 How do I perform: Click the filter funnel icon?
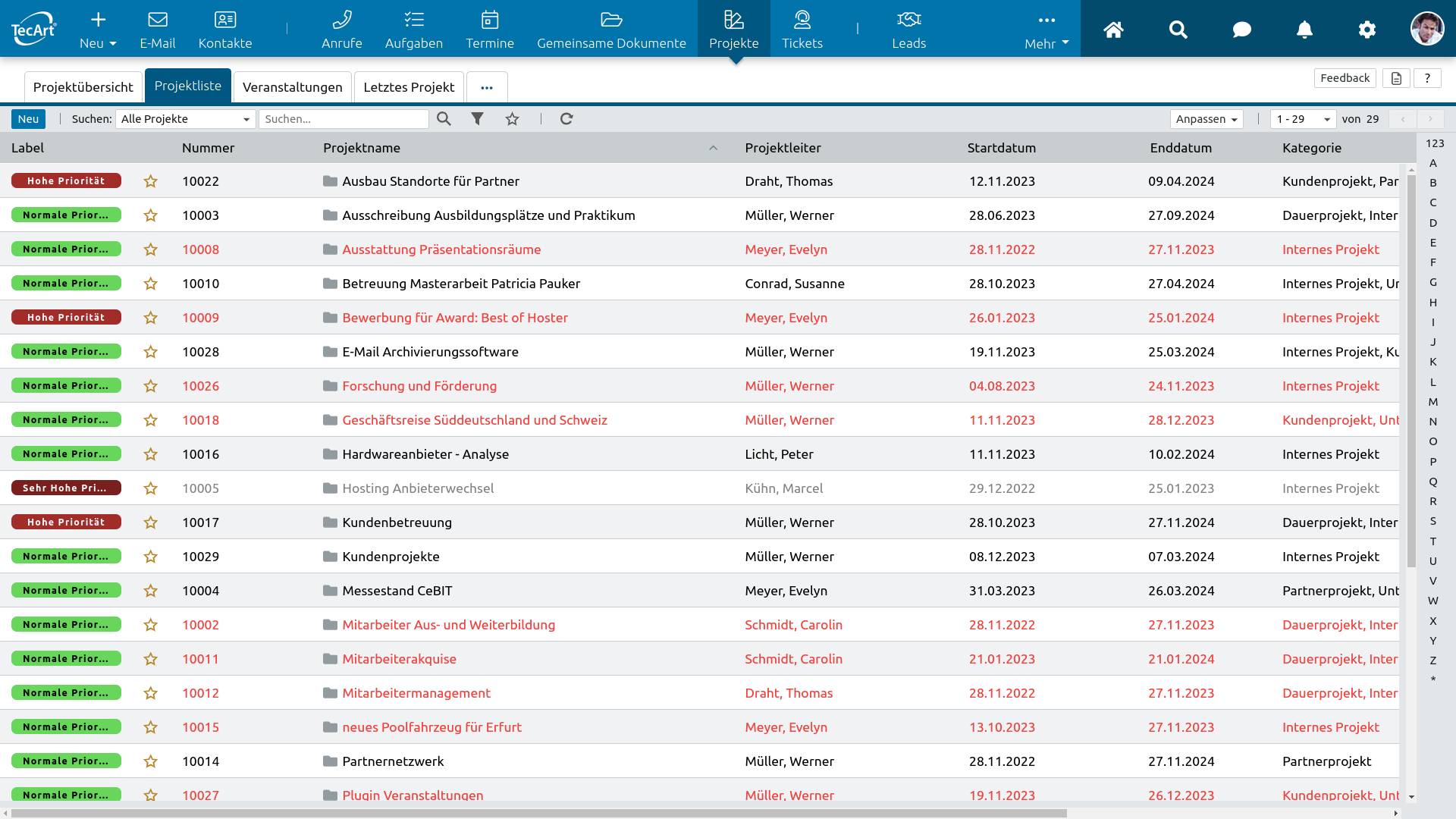click(477, 119)
